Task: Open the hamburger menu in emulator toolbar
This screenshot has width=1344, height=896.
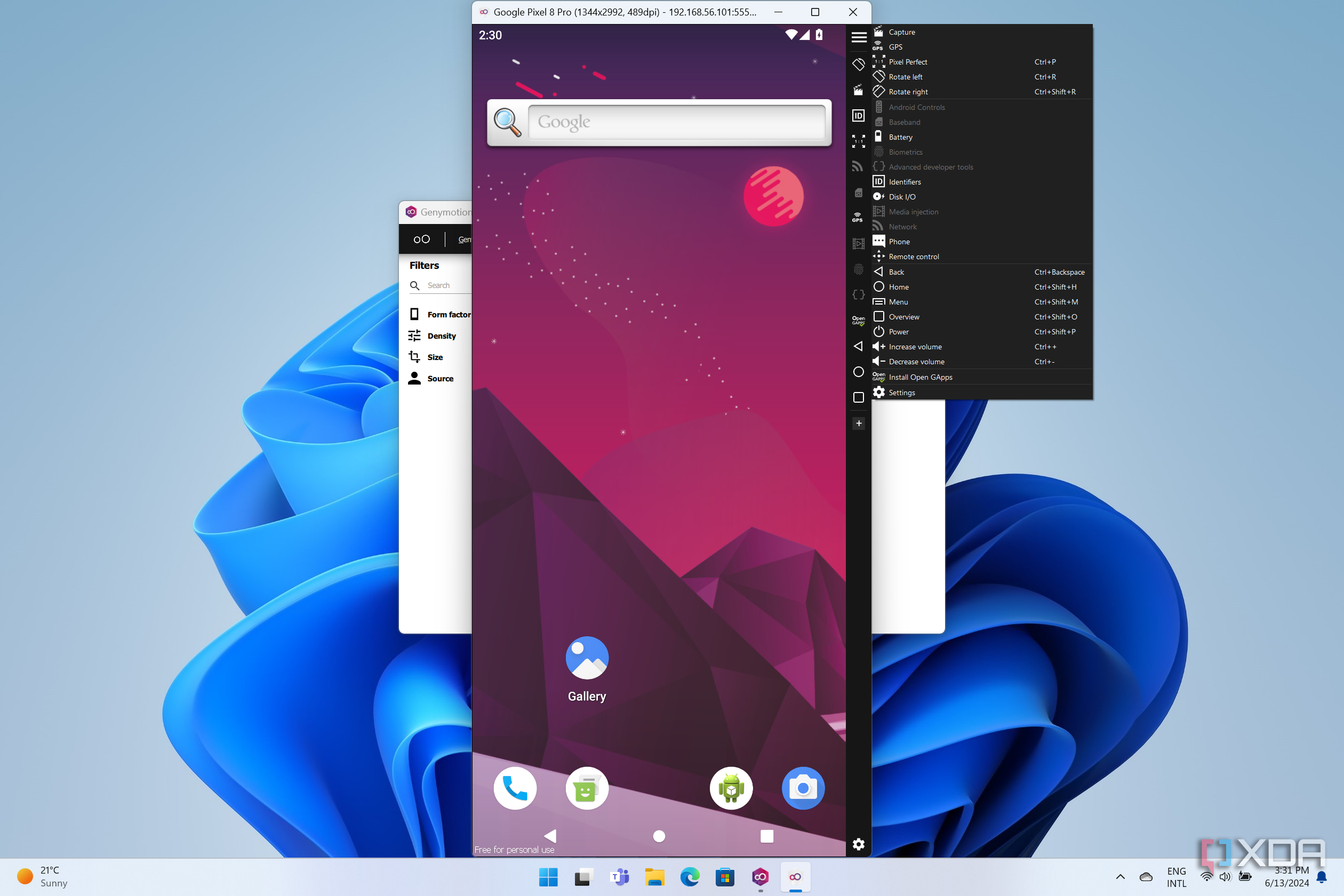Action: point(859,38)
